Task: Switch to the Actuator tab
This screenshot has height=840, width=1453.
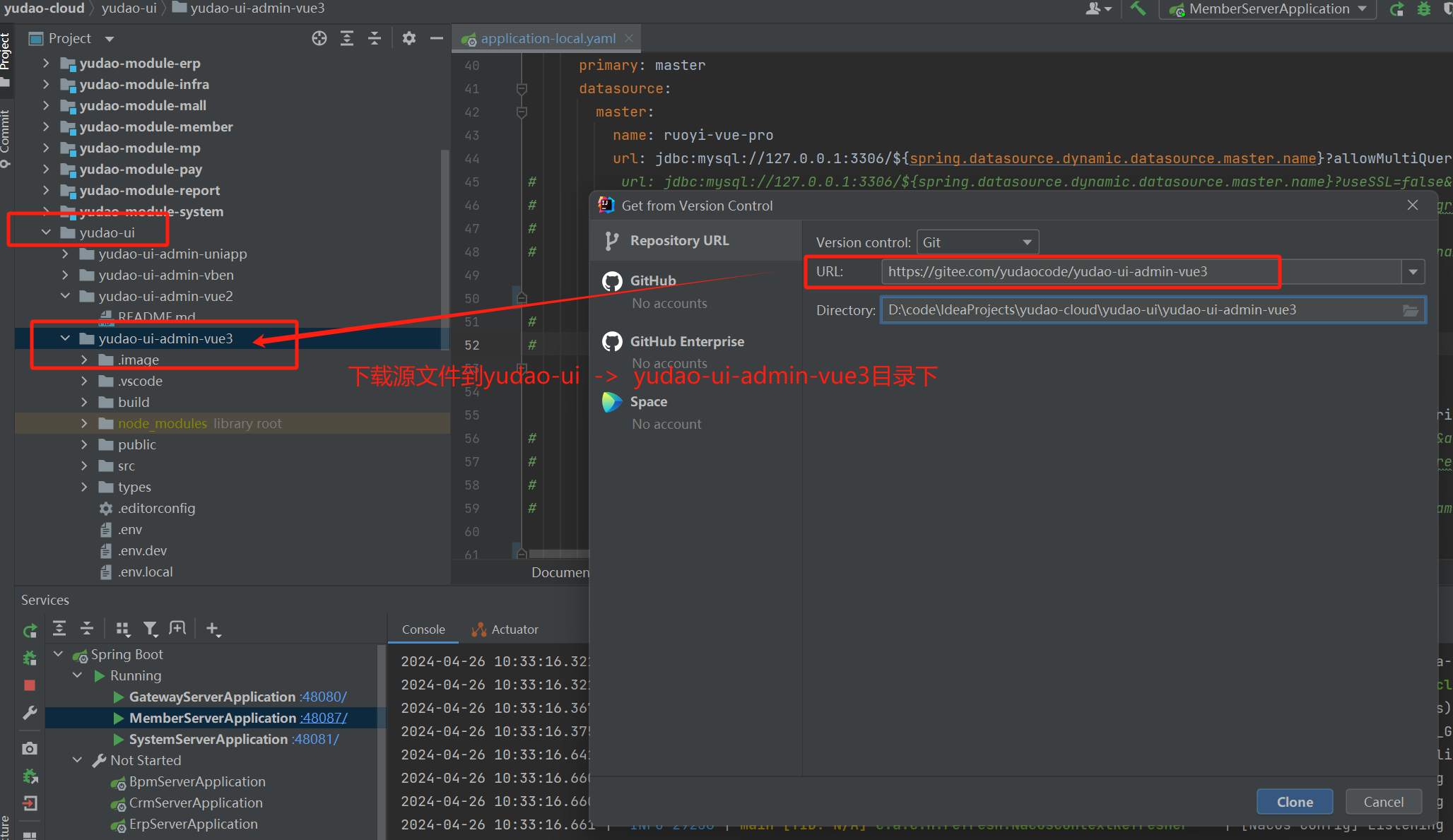Action: (x=505, y=629)
